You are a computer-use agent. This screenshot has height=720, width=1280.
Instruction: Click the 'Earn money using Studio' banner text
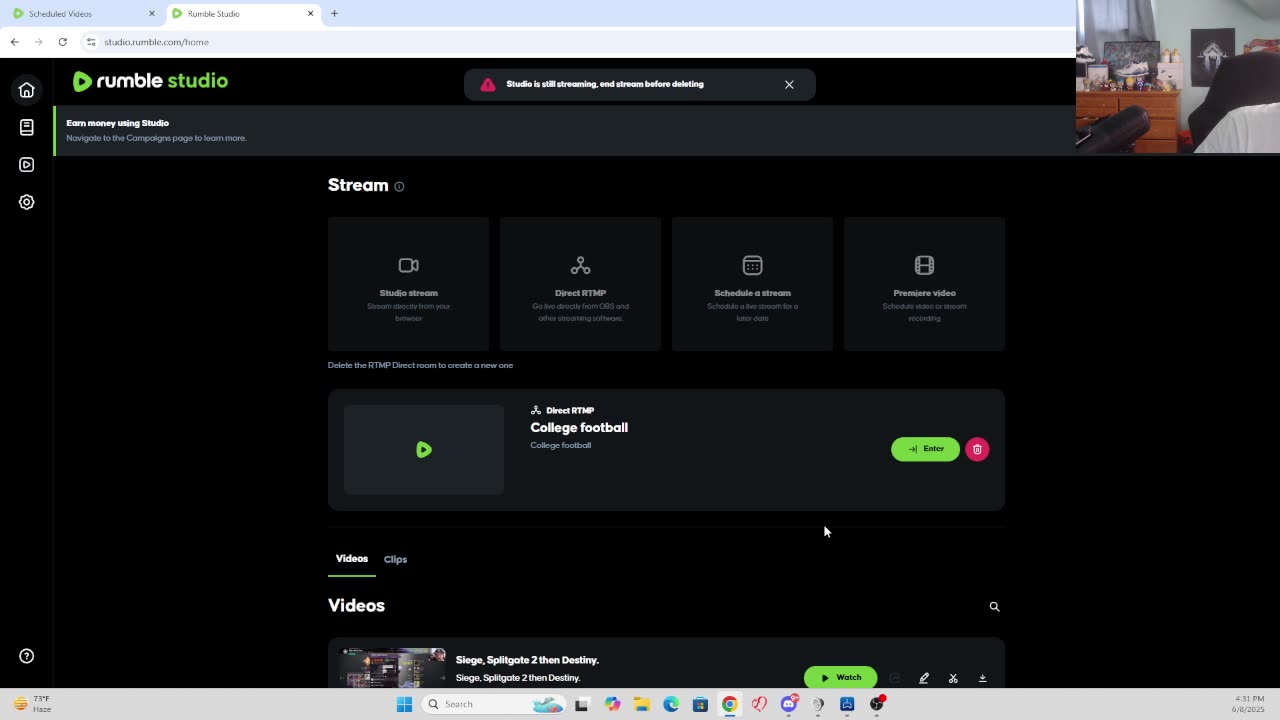coord(117,123)
